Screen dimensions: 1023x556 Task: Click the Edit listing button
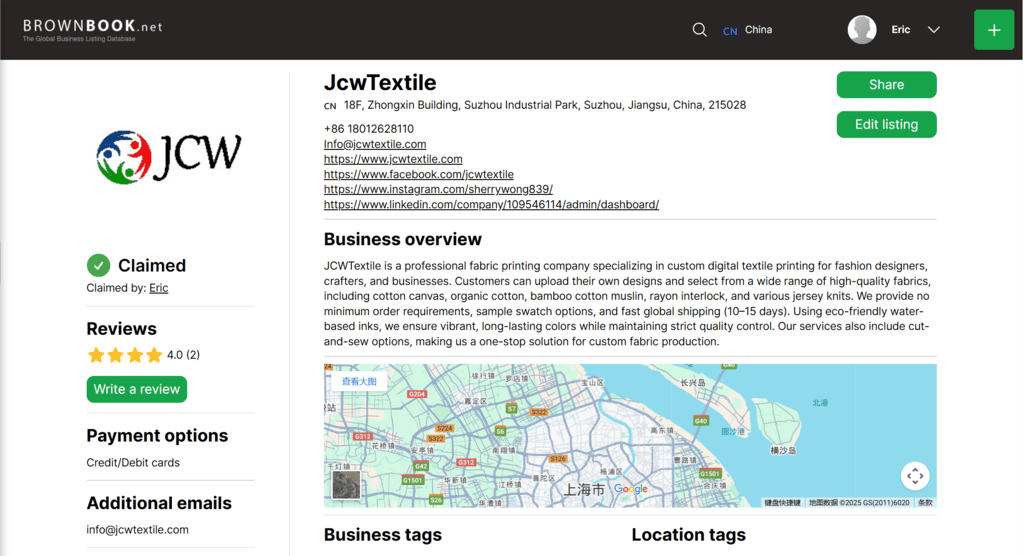click(886, 125)
